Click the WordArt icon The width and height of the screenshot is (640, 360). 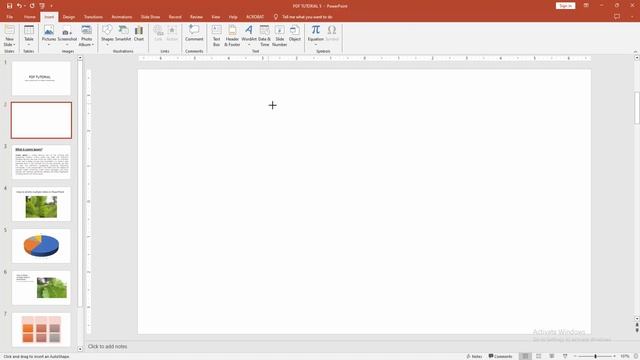pos(249,30)
